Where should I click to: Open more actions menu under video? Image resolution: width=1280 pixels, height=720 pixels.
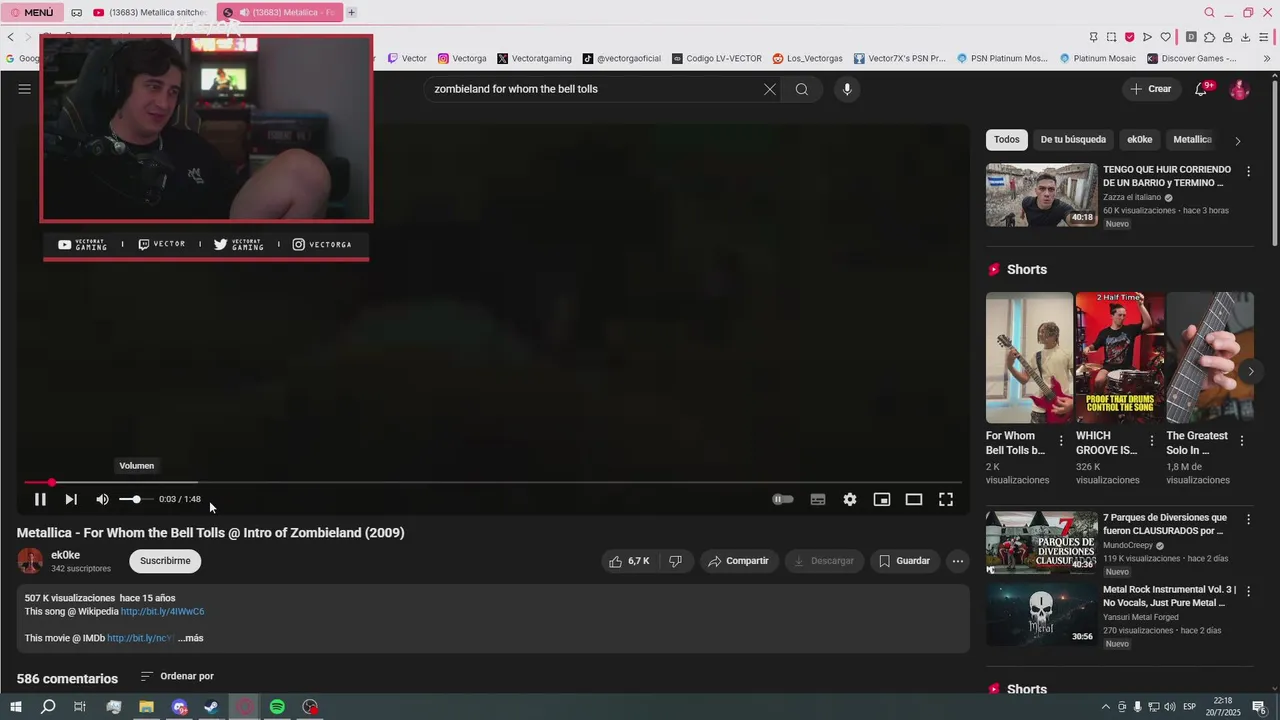coord(958,561)
